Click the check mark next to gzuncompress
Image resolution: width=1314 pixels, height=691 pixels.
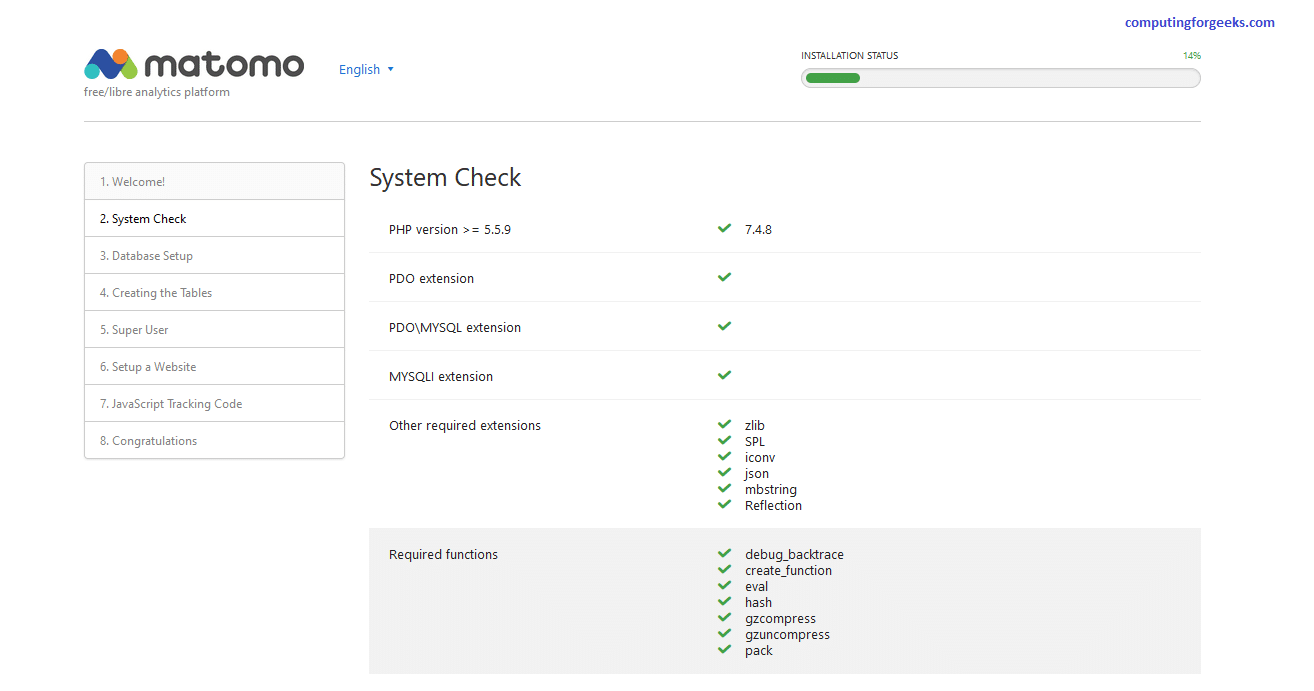tap(725, 633)
